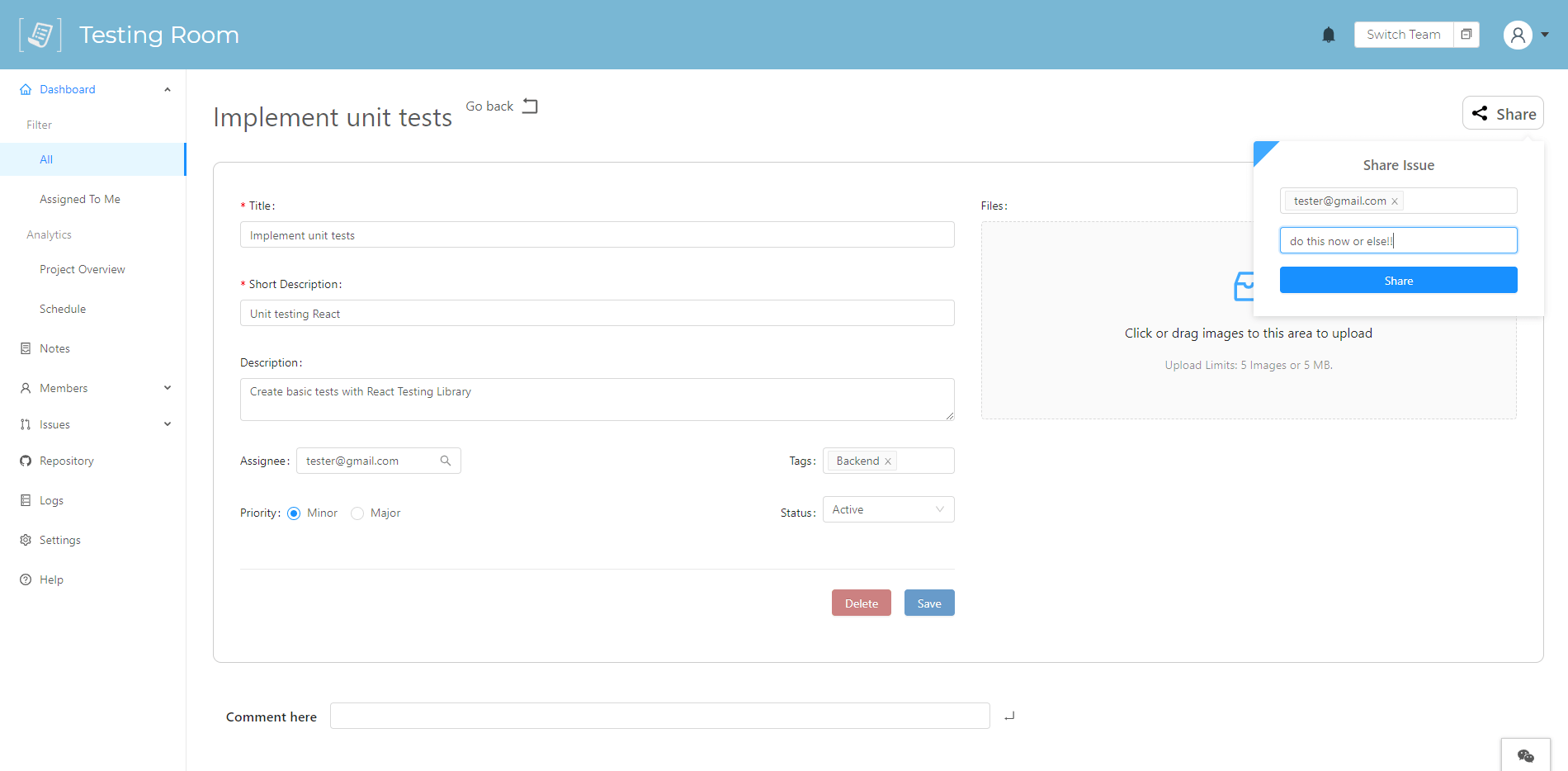The width and height of the screenshot is (1568, 771).
Task: Select the All filter item
Action: tap(92, 159)
